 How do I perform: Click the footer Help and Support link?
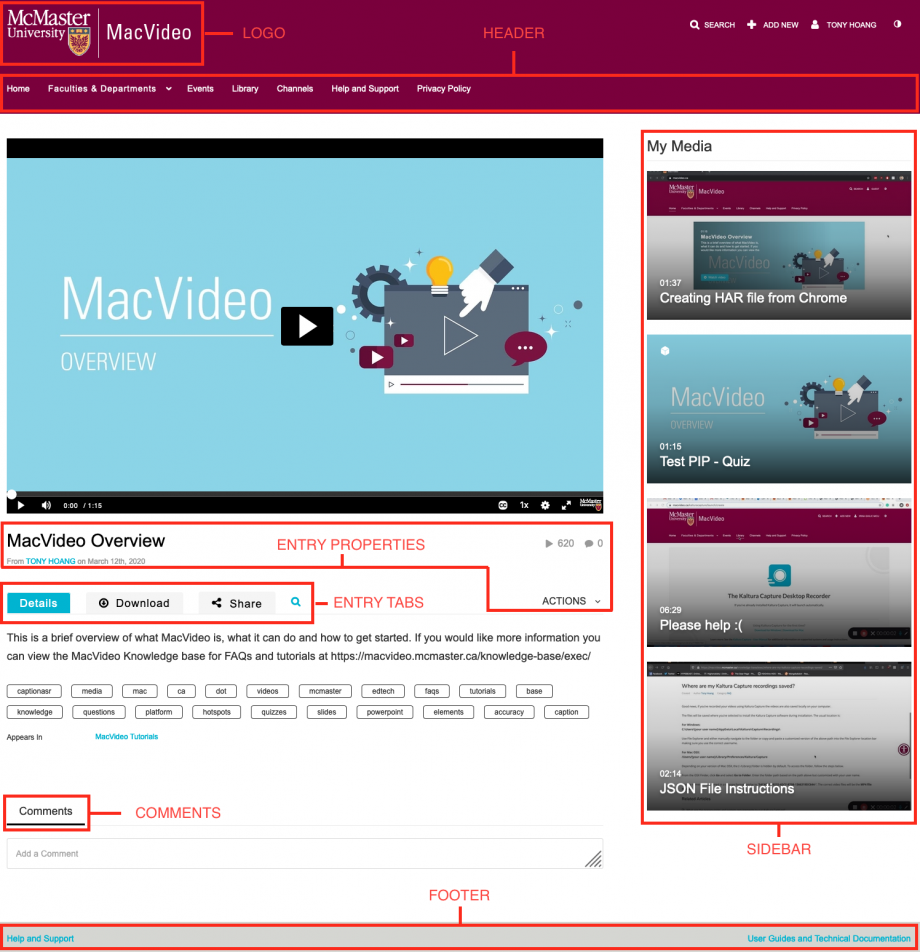point(40,939)
